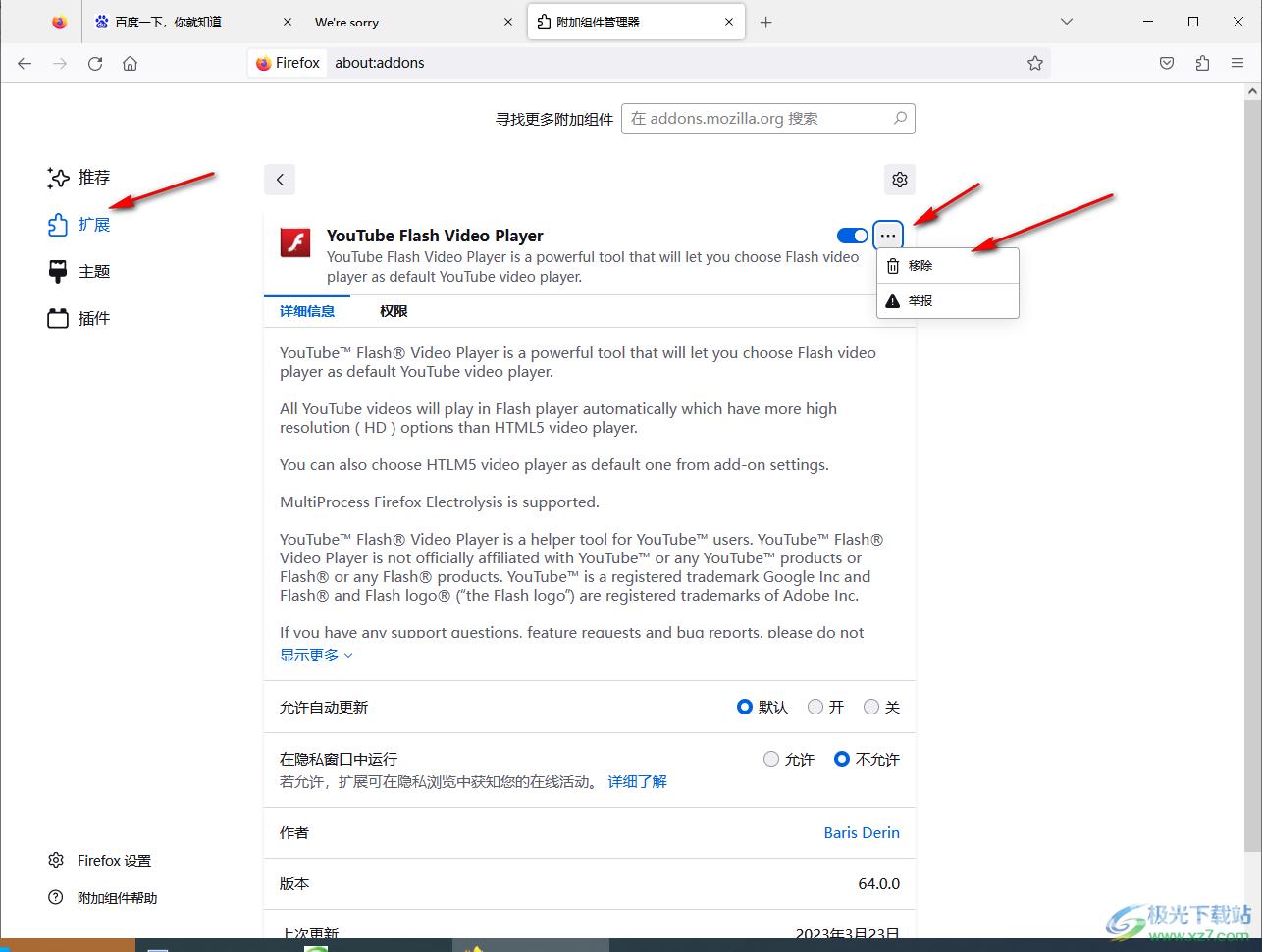Go back to the extensions list arrow
The width and height of the screenshot is (1262, 952).
(280, 180)
